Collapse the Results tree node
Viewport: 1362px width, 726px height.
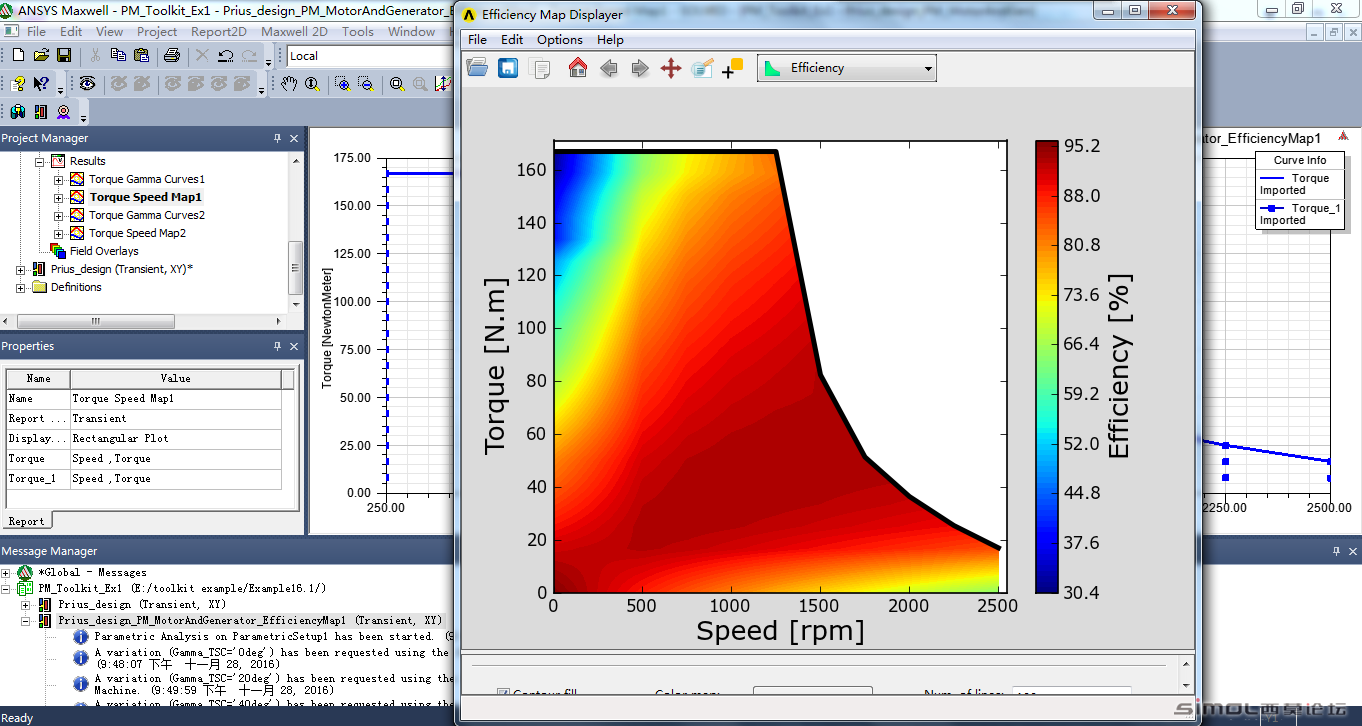pos(40,161)
